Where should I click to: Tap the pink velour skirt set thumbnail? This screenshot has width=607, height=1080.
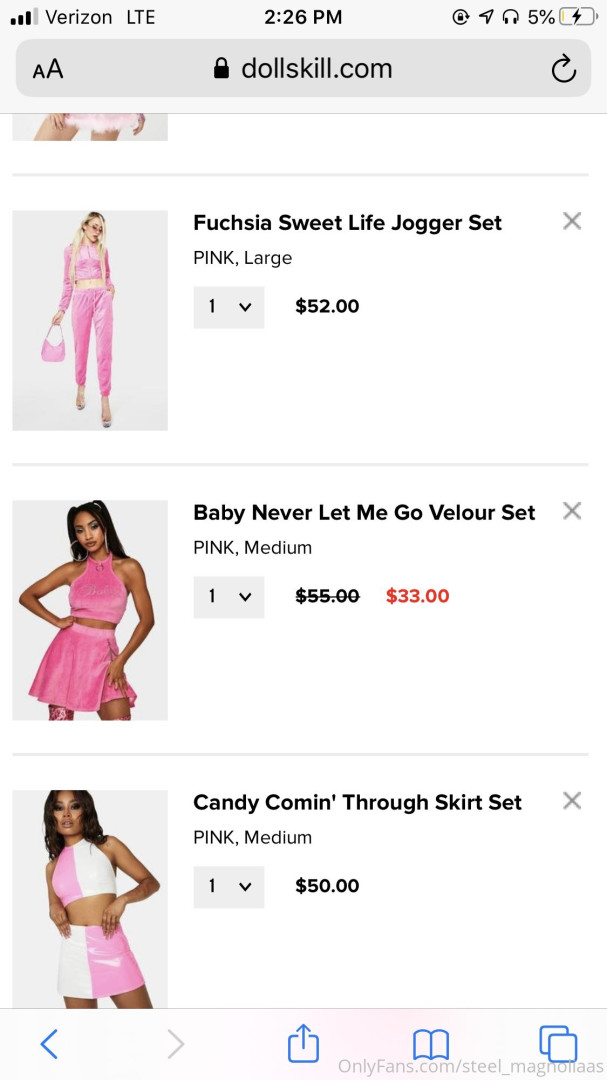click(x=90, y=610)
